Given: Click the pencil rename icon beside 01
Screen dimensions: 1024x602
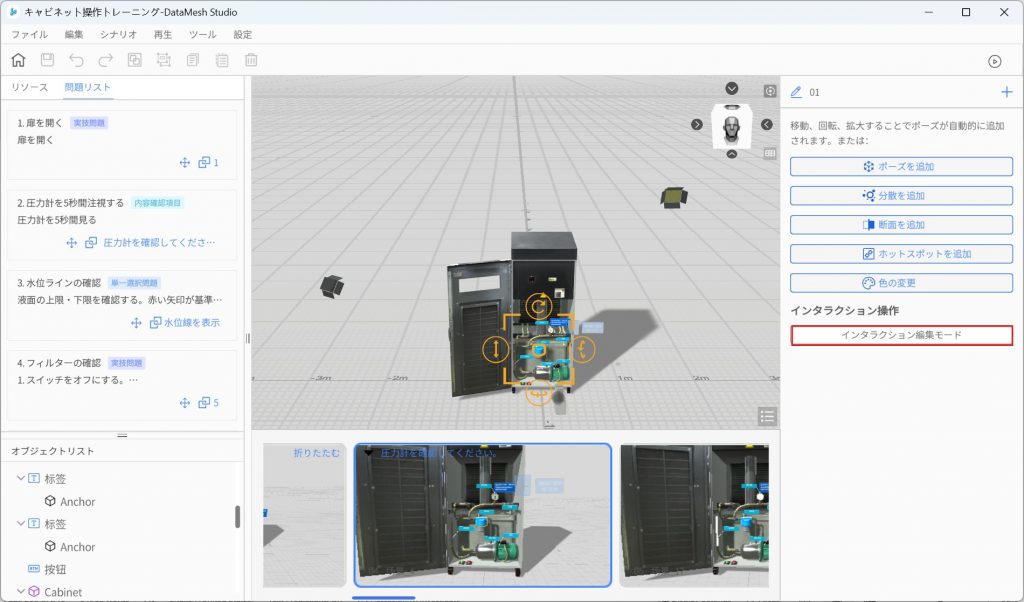Looking at the screenshot, I should pyautogui.click(x=796, y=92).
